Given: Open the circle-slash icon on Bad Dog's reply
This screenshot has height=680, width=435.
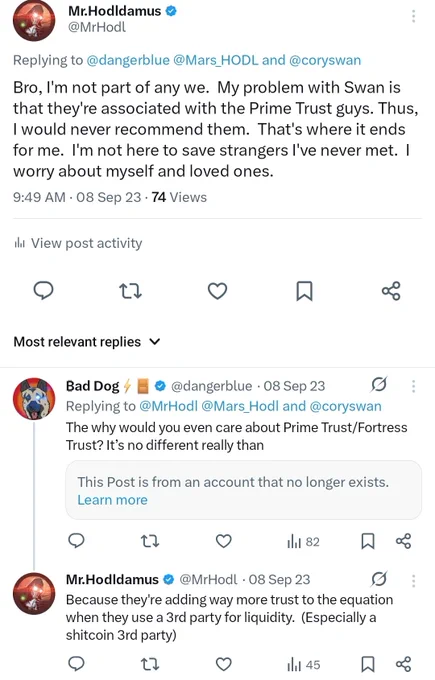Looking at the screenshot, I should tap(379, 384).
